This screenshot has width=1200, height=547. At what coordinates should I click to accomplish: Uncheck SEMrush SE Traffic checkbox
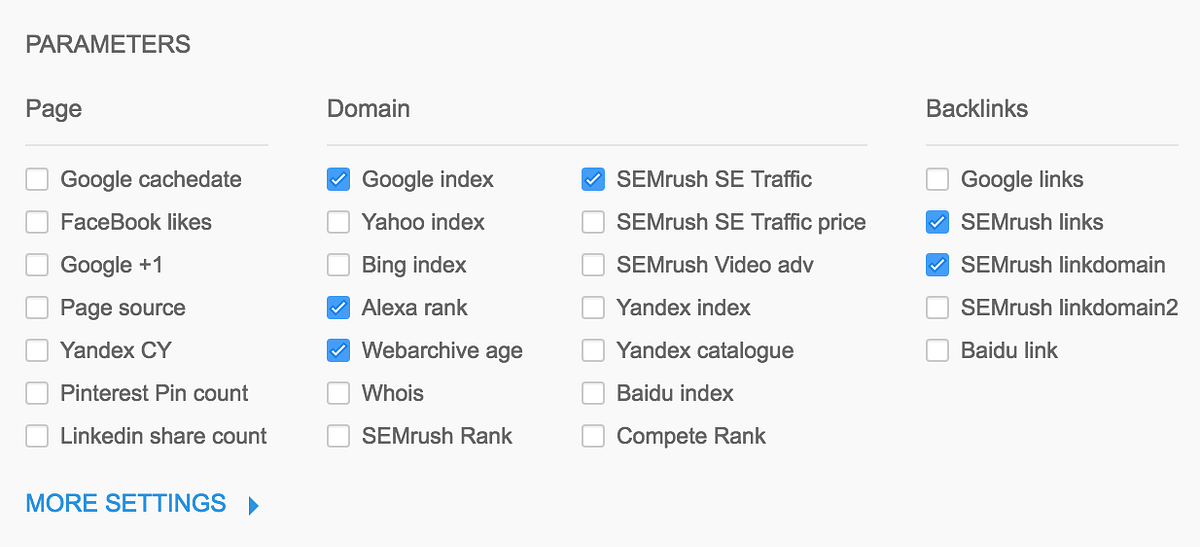tap(593, 180)
